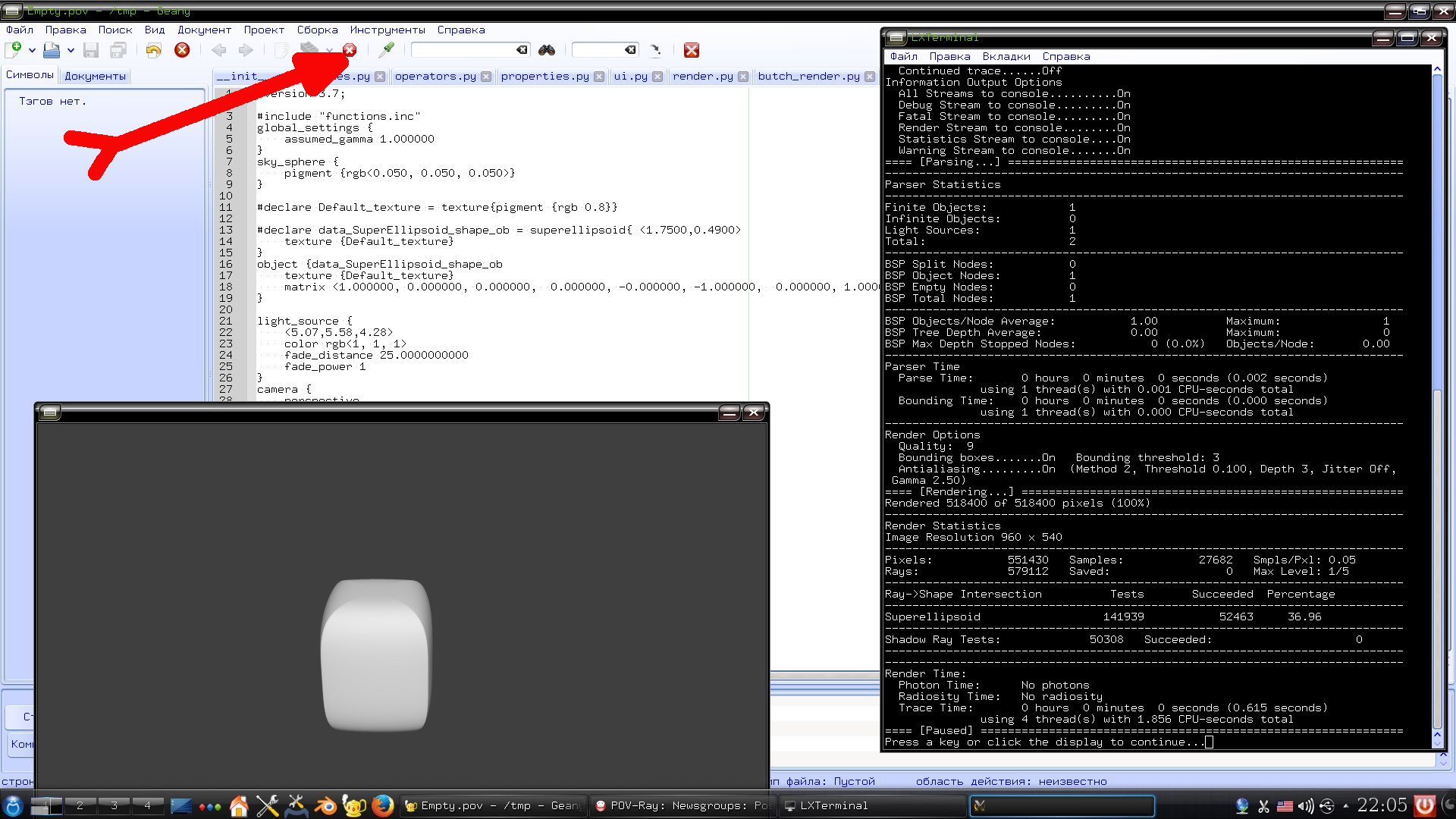Click the red quit Geany toolbar icon
The width and height of the screenshot is (1456, 819).
point(691,50)
